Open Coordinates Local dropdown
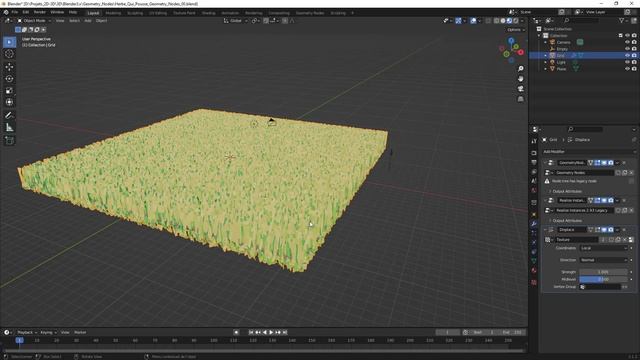 (604, 248)
